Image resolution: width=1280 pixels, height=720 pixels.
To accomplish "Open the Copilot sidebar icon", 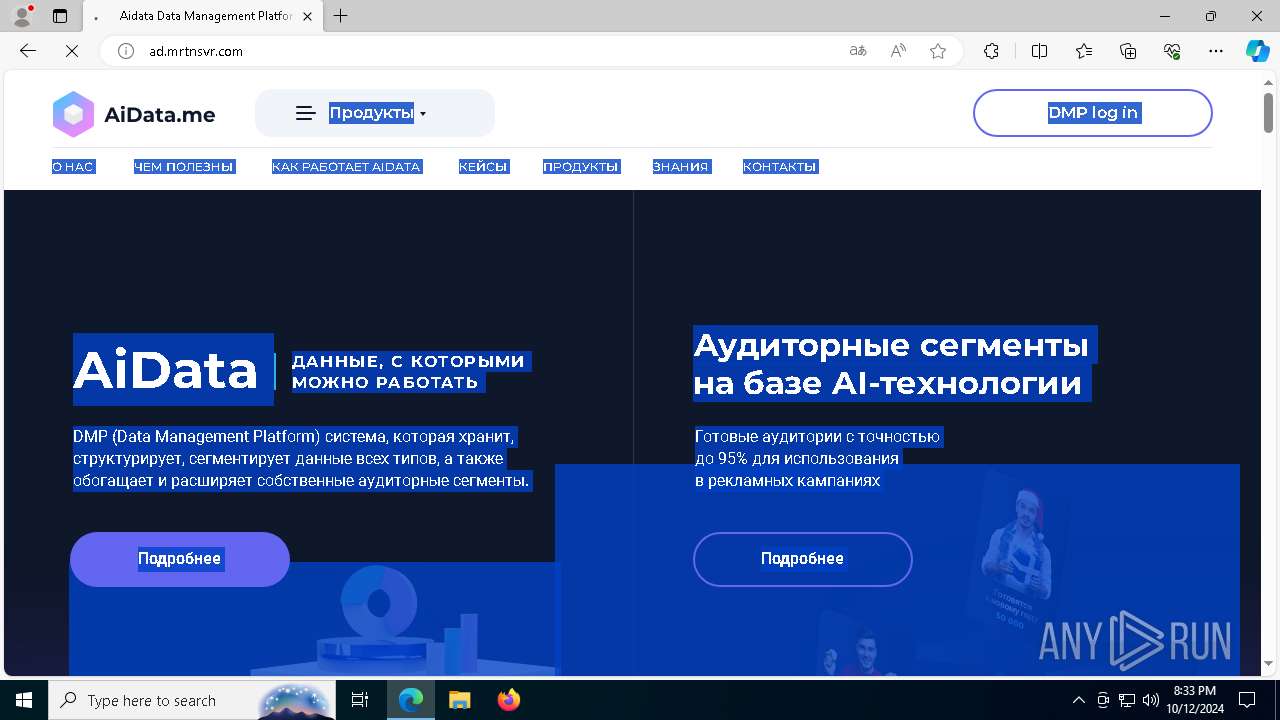I will tap(1257, 51).
